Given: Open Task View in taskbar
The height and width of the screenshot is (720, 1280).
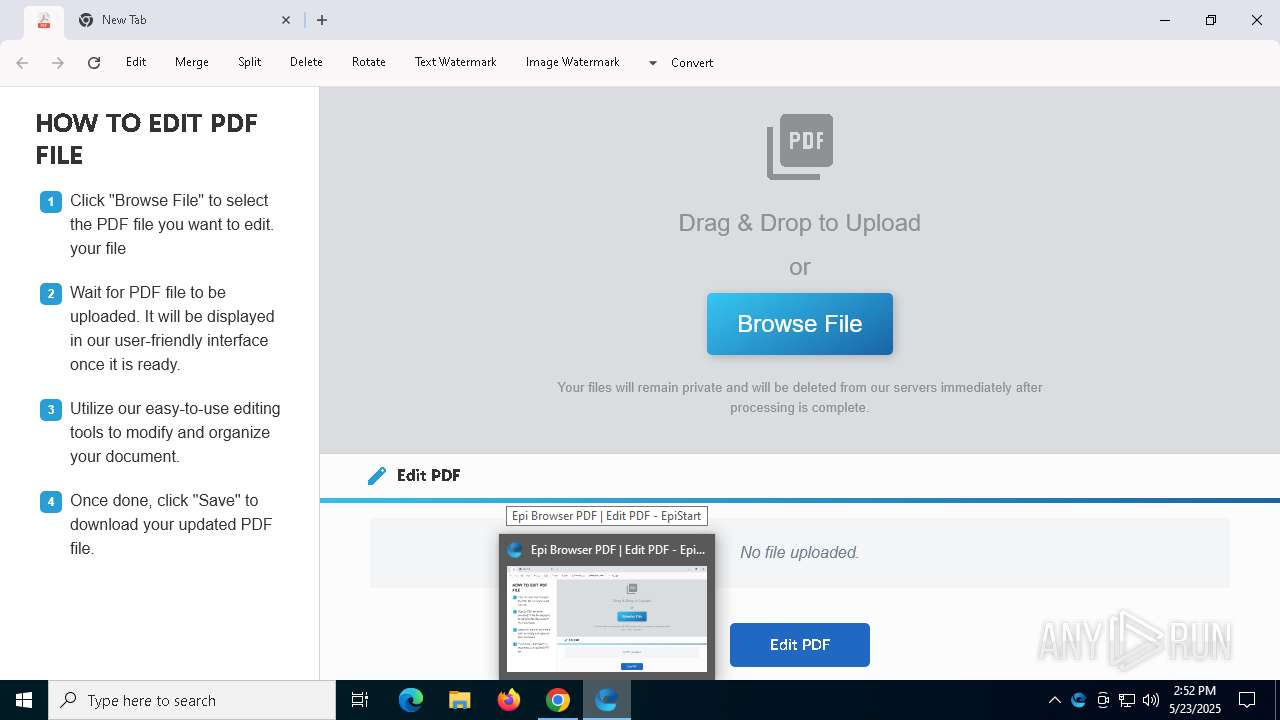Looking at the screenshot, I should click(x=360, y=700).
